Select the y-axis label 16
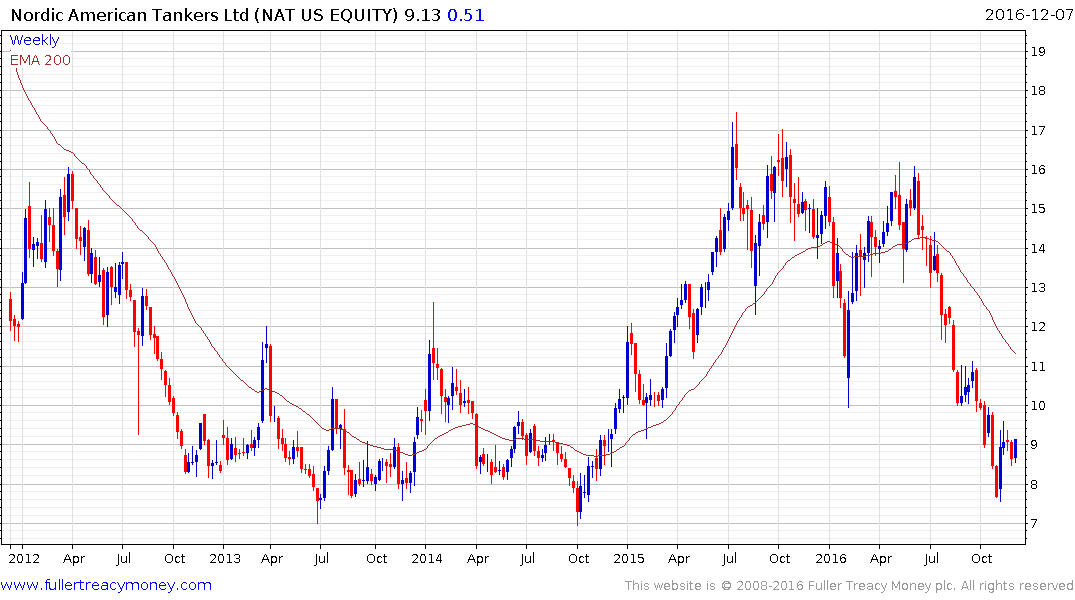Screen dimensions: 1075x600 (x=1037, y=169)
